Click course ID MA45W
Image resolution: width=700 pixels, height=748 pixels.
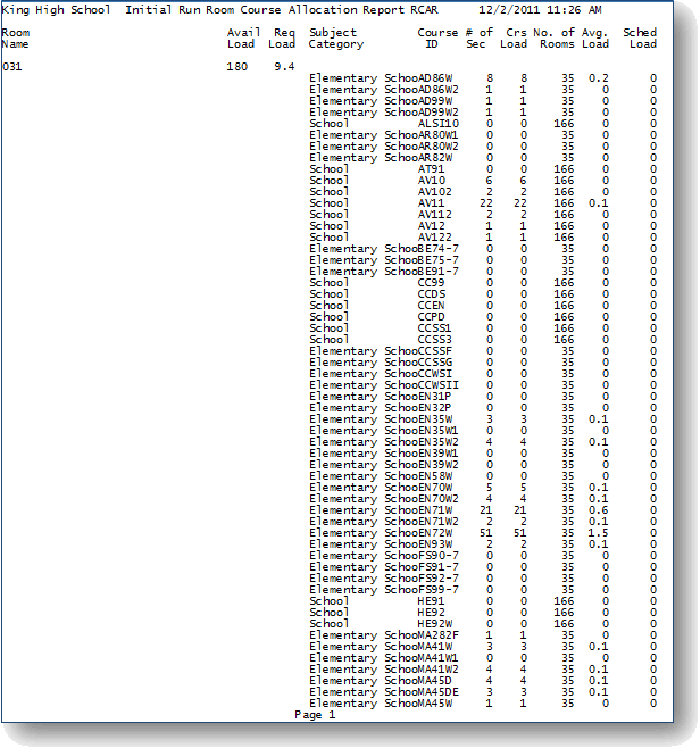point(435,704)
